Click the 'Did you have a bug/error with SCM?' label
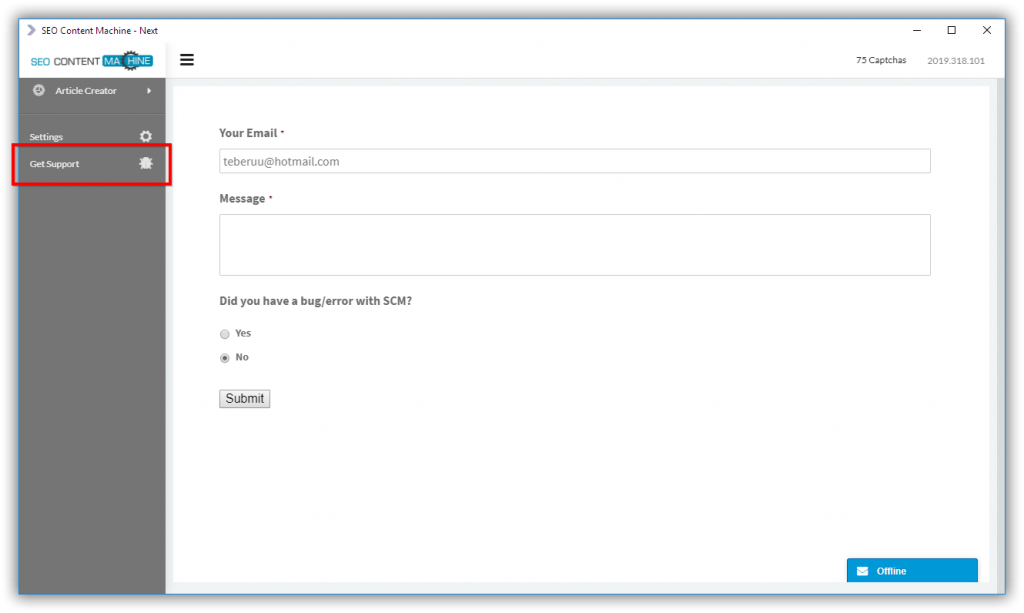 coord(315,301)
